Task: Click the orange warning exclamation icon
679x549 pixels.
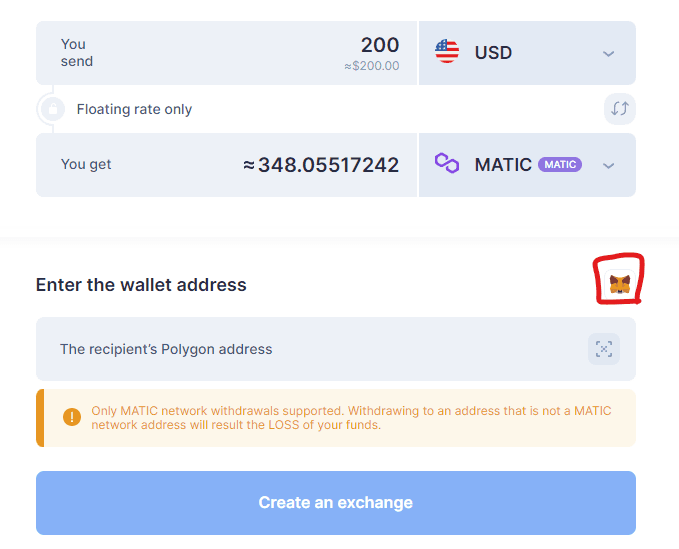Action: tap(72, 417)
